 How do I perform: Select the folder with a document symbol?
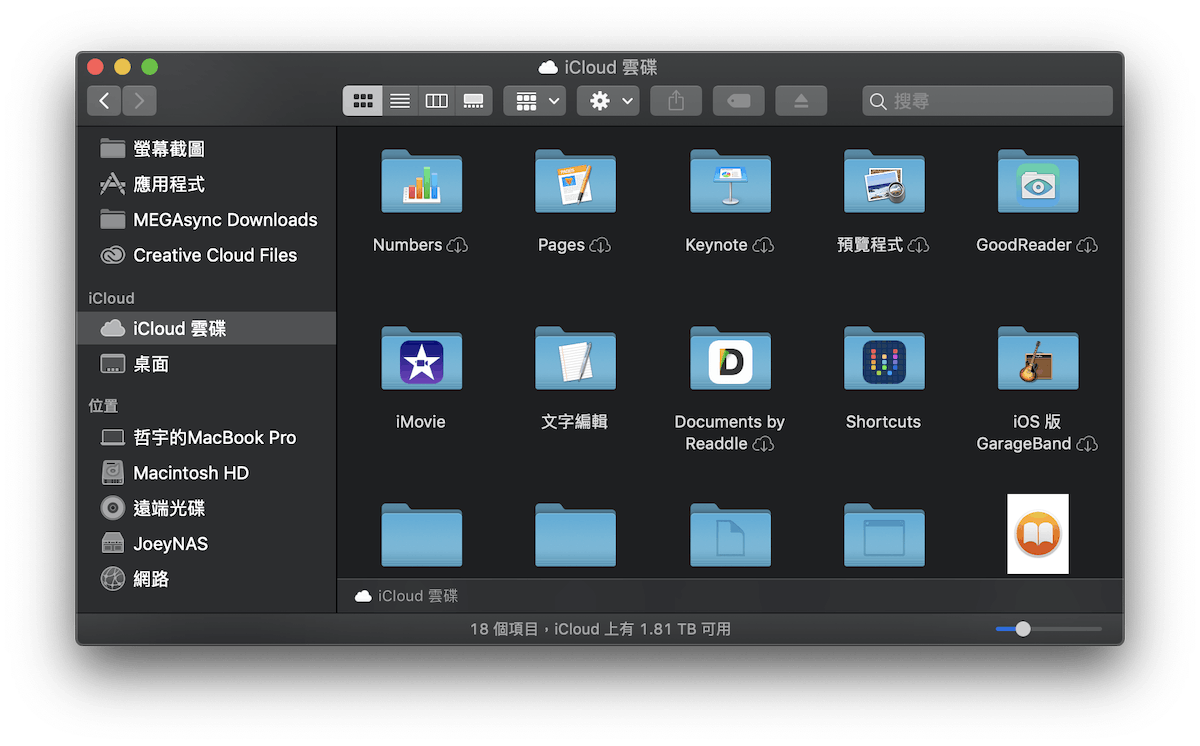[x=730, y=536]
